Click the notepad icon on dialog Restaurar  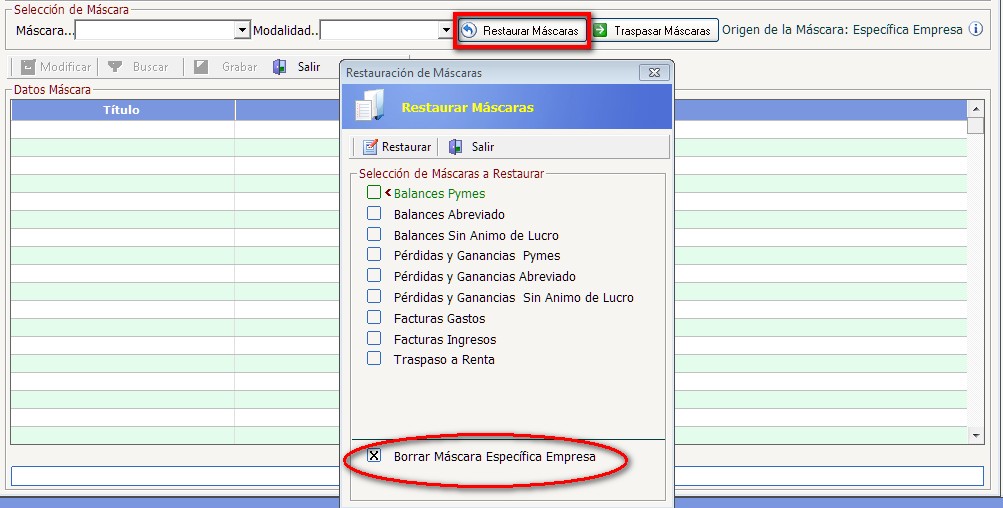point(370,147)
